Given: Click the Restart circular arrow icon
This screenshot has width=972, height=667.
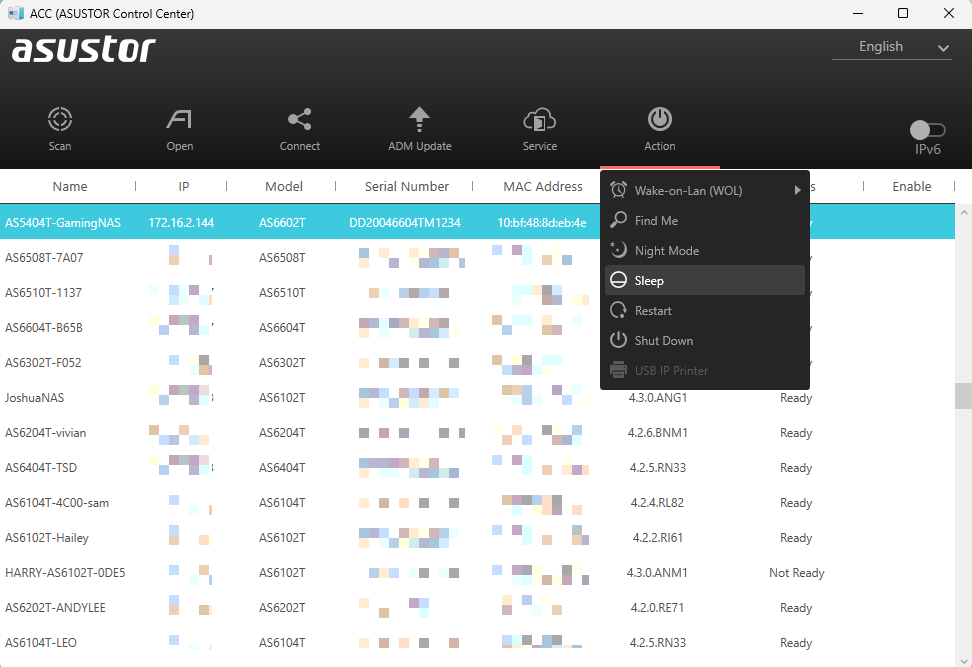Looking at the screenshot, I should coord(618,310).
